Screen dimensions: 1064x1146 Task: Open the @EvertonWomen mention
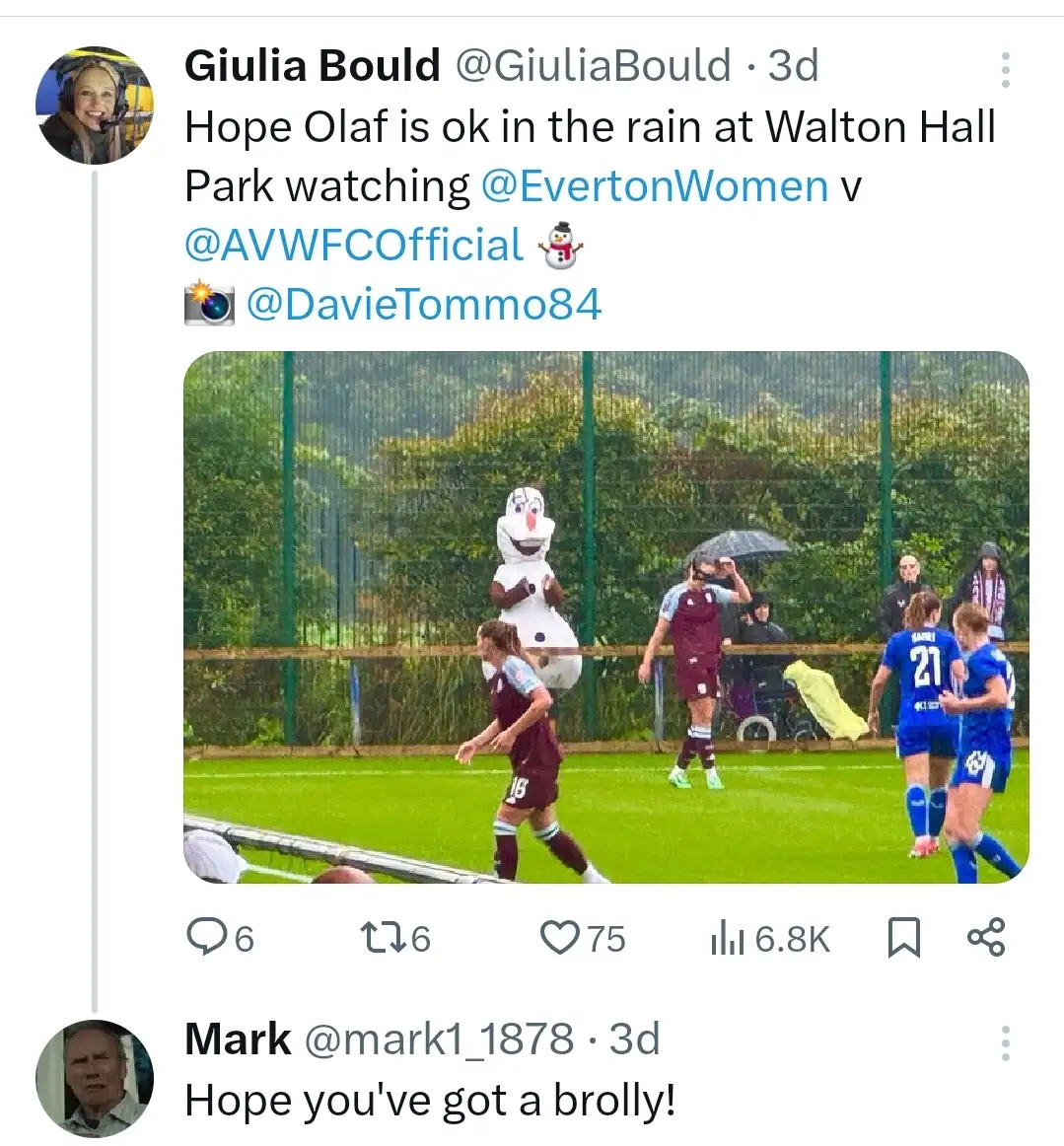click(x=654, y=186)
